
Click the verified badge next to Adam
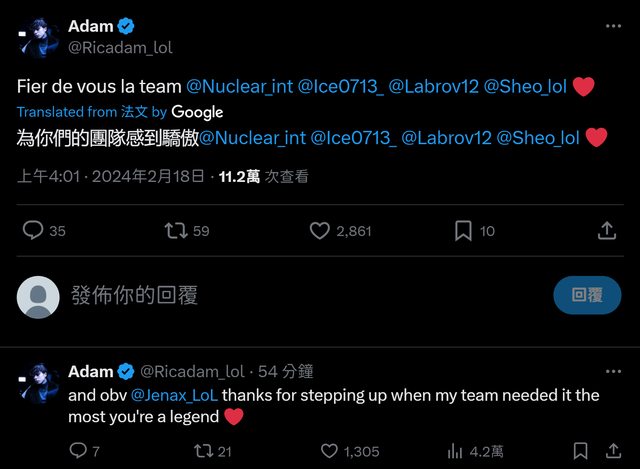[127, 26]
